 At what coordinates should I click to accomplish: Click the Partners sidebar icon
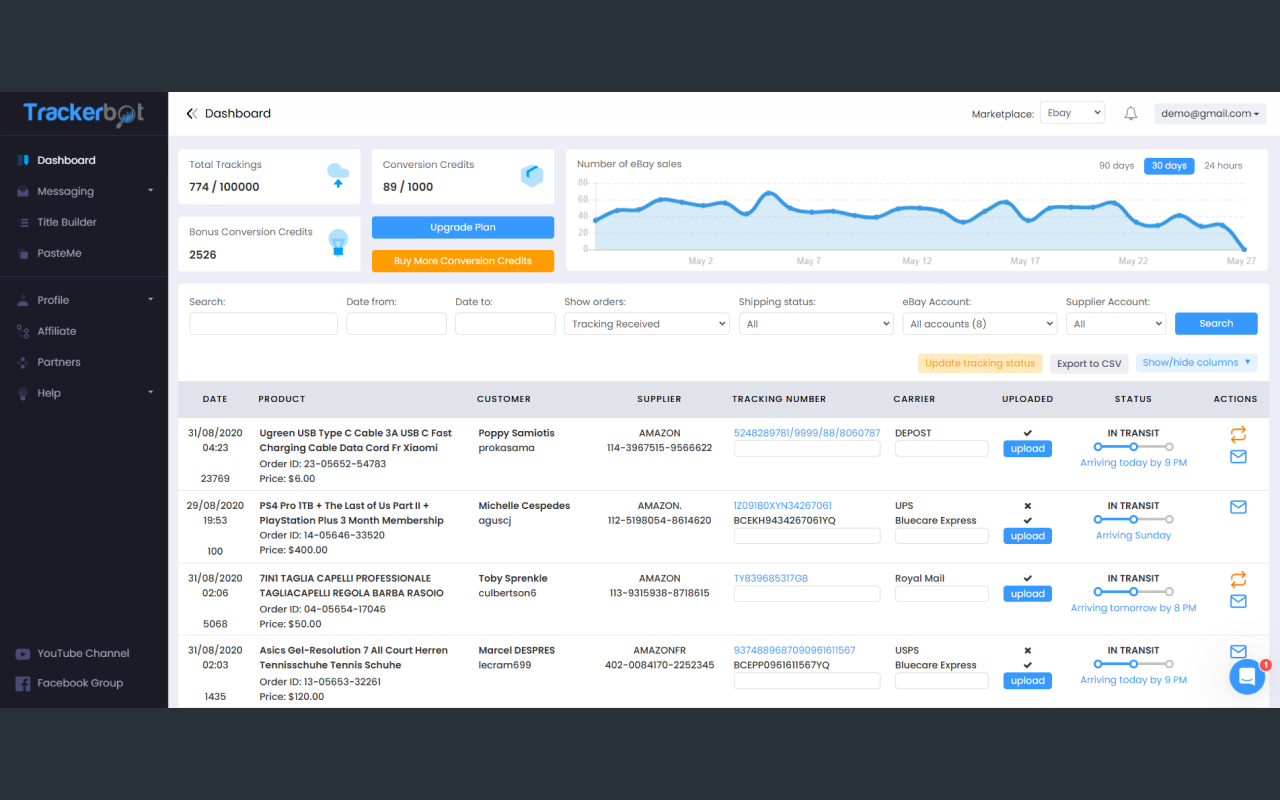[23, 362]
